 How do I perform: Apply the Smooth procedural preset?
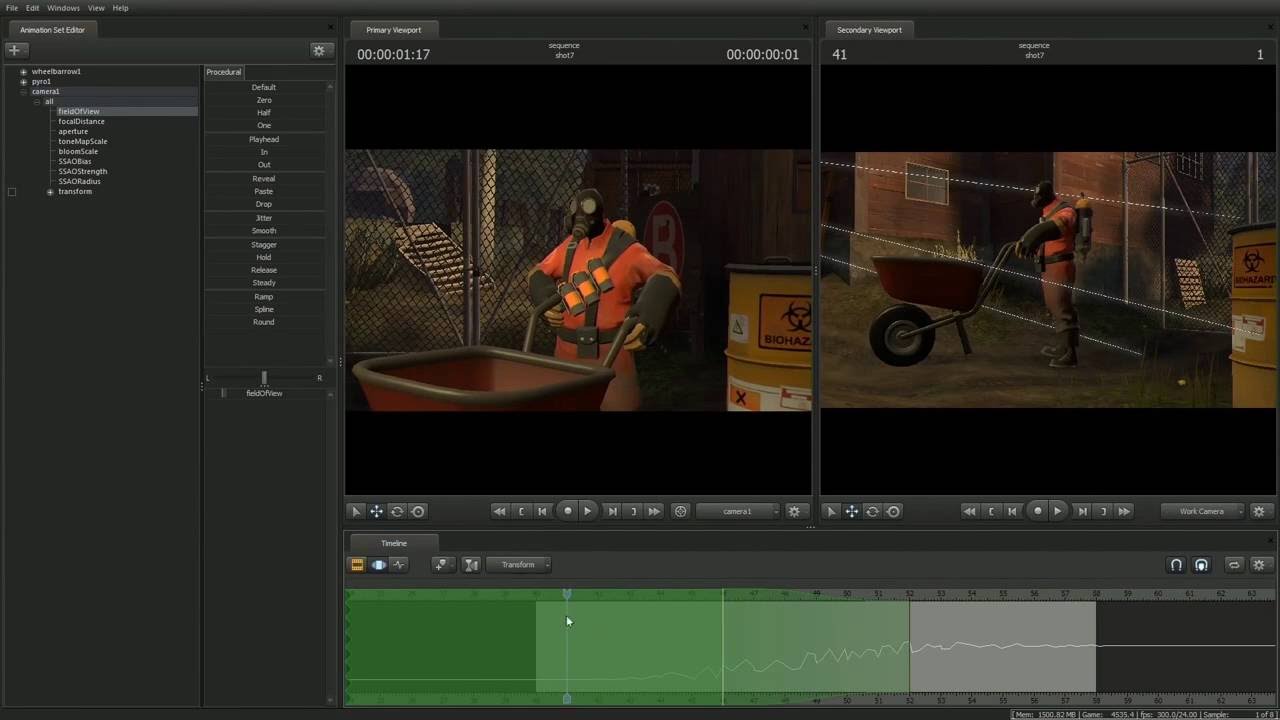[x=264, y=231]
